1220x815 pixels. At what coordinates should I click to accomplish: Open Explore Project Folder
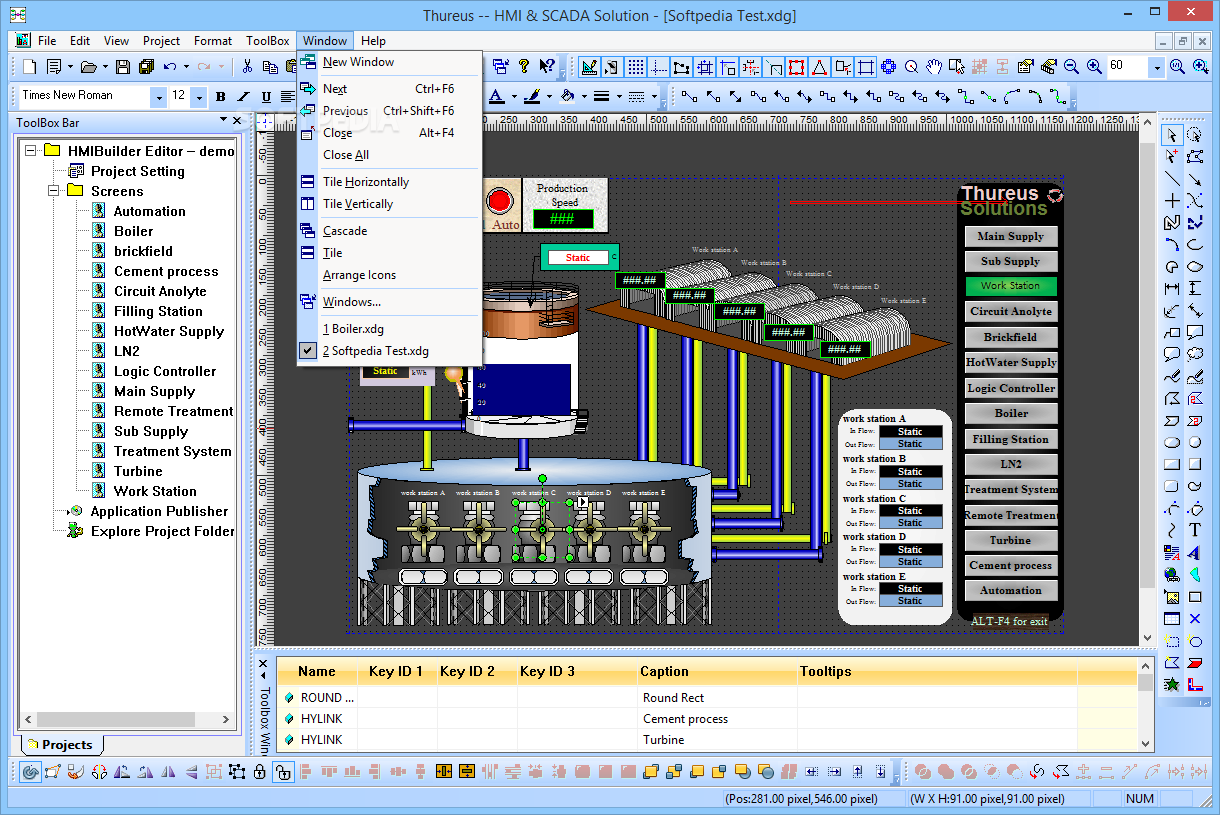click(163, 531)
